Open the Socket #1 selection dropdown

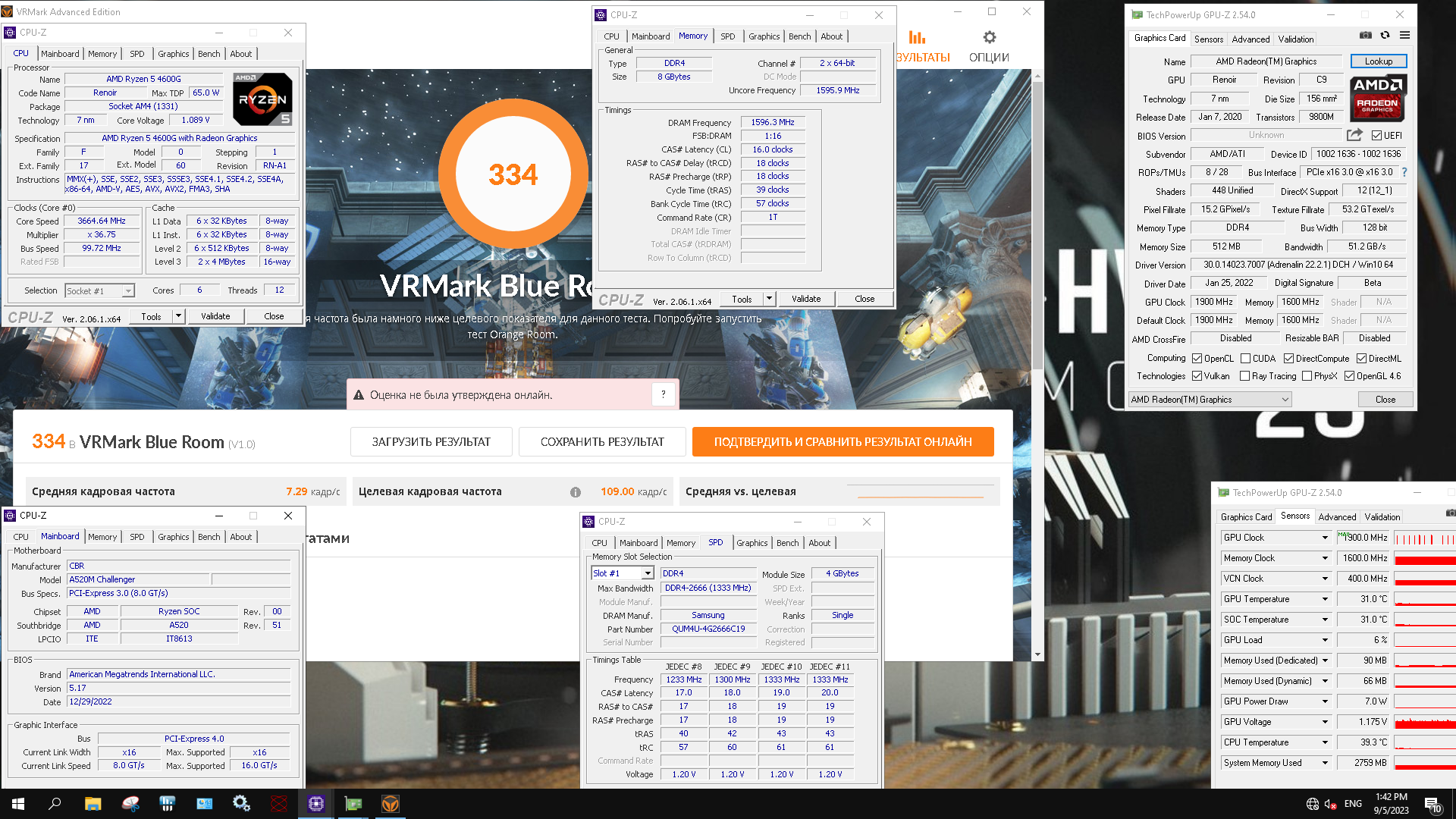coord(99,291)
